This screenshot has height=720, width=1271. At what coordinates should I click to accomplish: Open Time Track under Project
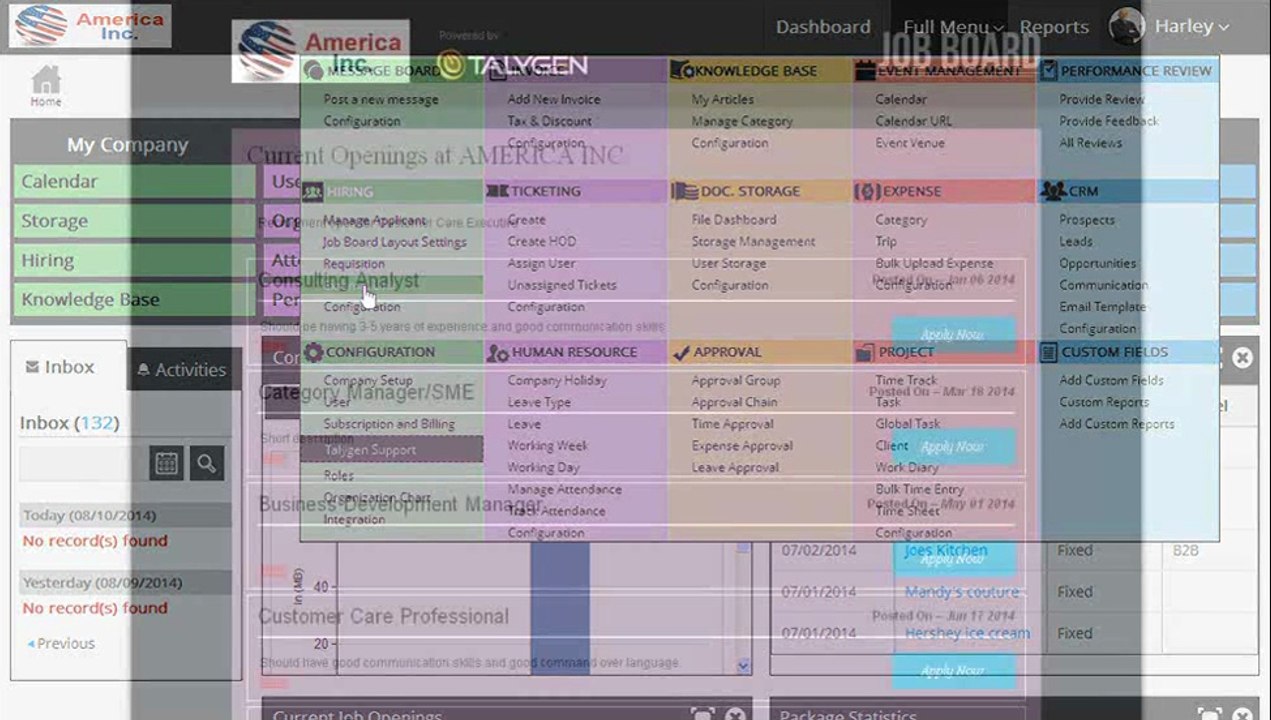point(907,380)
